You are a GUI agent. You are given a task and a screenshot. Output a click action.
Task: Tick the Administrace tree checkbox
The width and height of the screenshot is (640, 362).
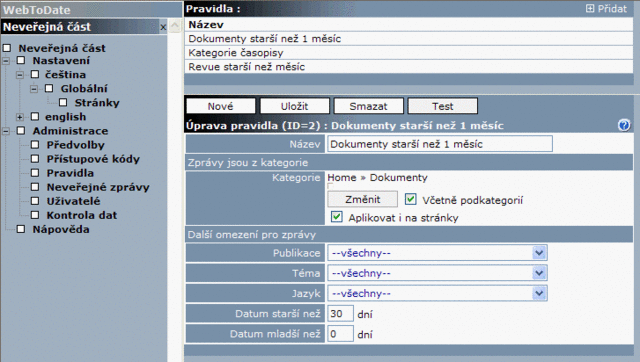pos(21,131)
